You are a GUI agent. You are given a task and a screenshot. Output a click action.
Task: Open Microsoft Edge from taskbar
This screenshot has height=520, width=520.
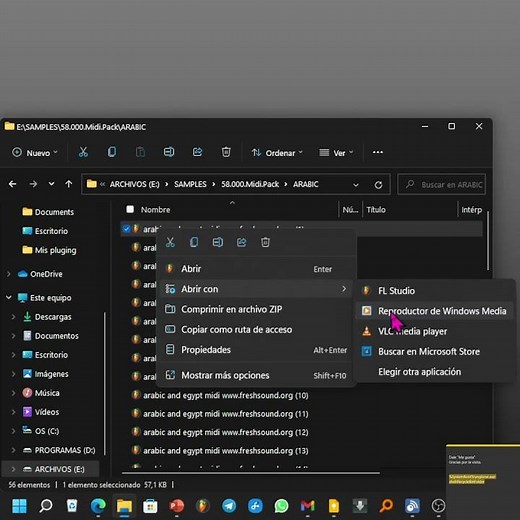(x=98, y=506)
